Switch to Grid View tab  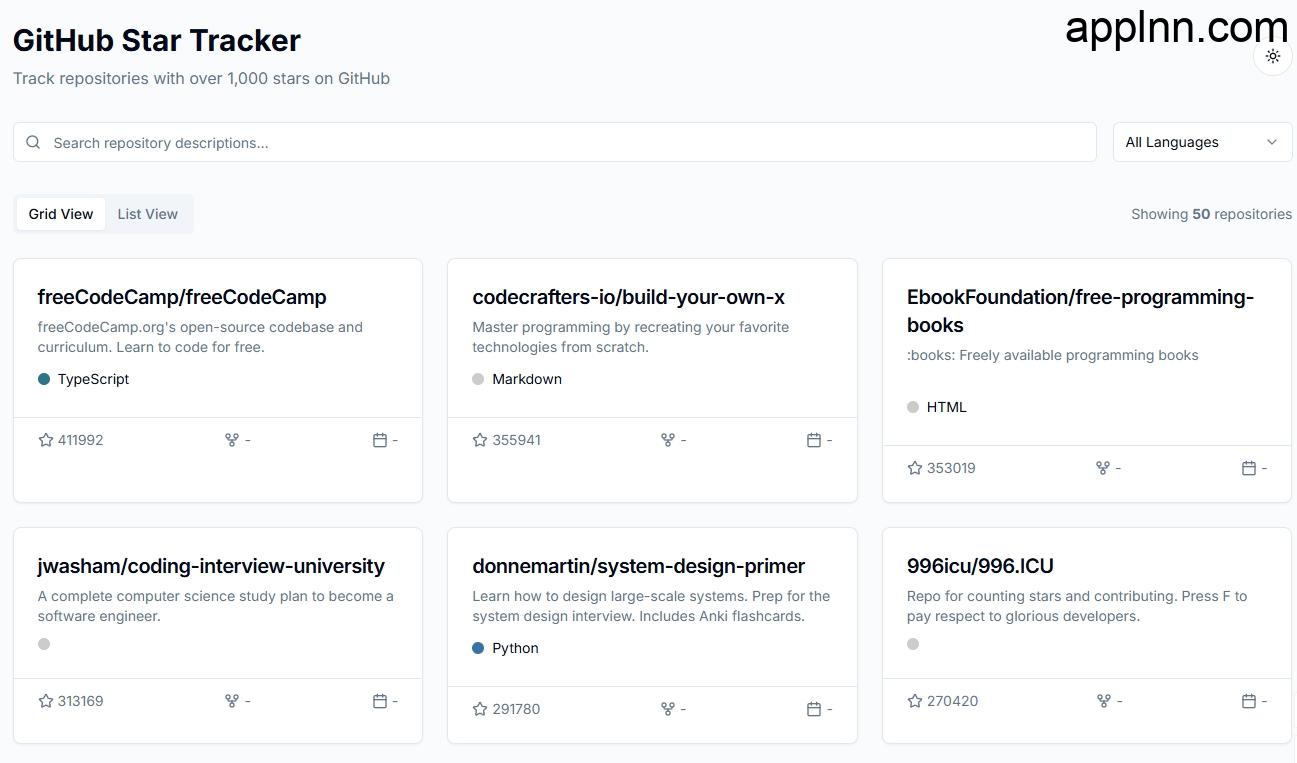tap(61, 214)
